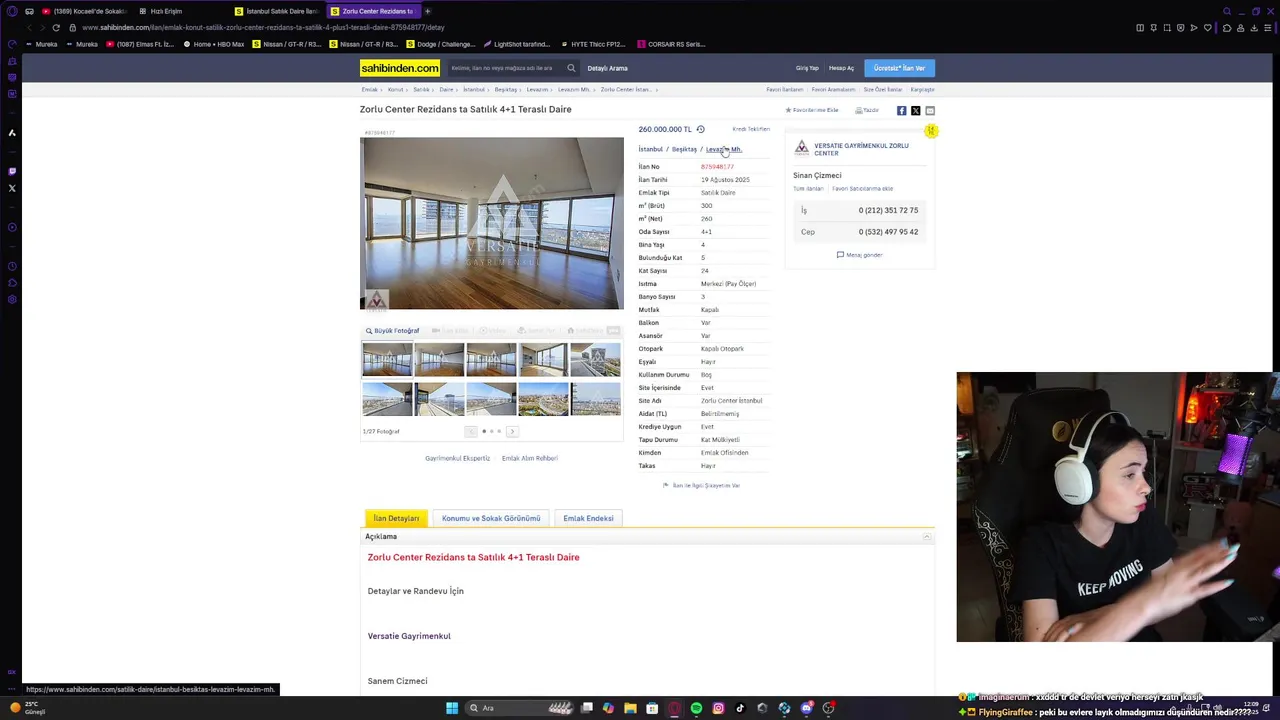This screenshot has height=720, width=1280.
Task: Switch to Emlak Endeksi tab
Action: [588, 518]
